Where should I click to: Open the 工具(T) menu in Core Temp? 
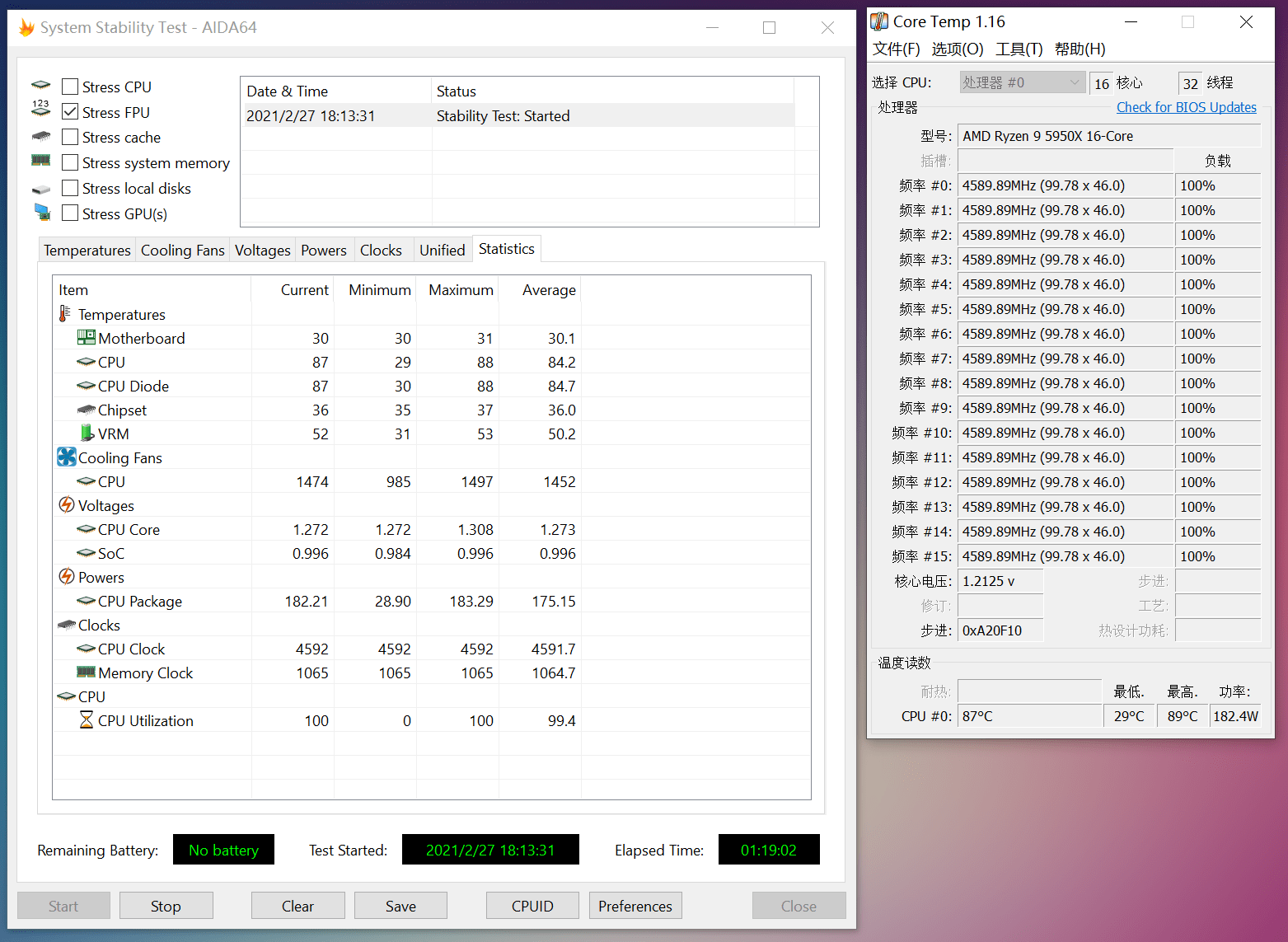tap(1019, 49)
